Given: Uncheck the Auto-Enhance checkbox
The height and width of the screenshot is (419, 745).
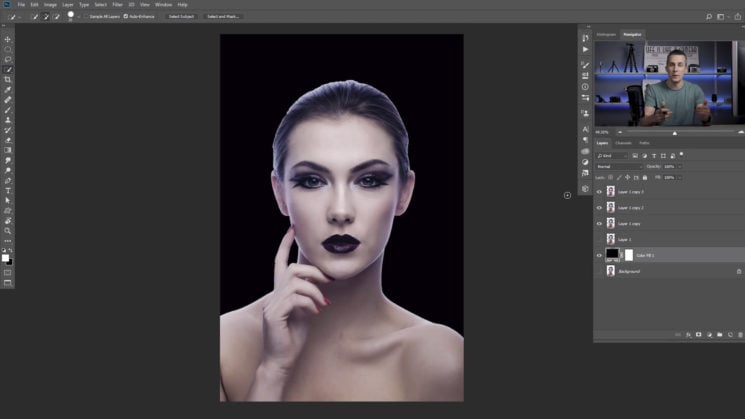Looking at the screenshot, I should tap(125, 16).
